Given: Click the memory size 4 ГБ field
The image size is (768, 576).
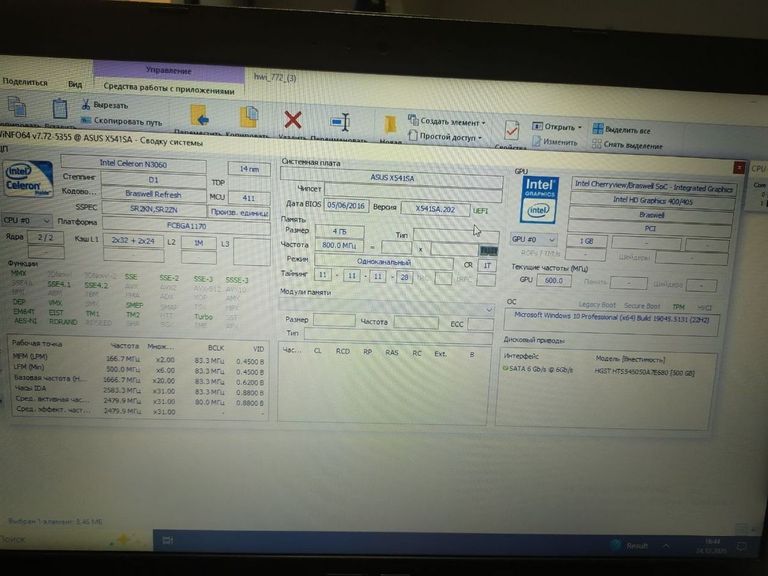Looking at the screenshot, I should [339, 231].
